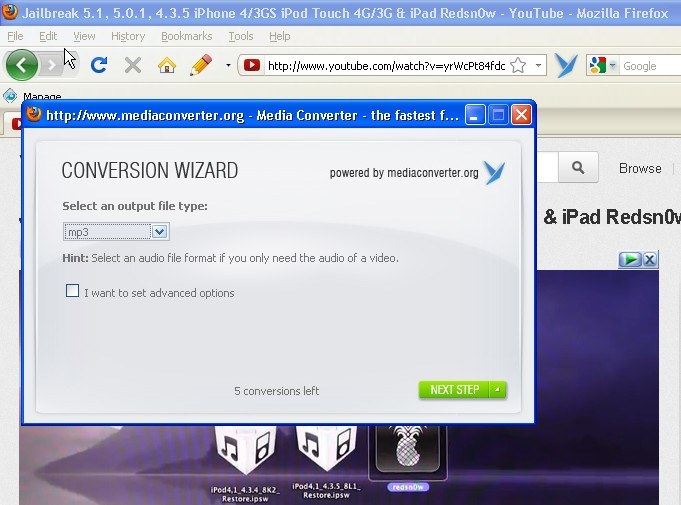681x505 pixels.
Task: Click the 'Hint:' audio file format text
Action: pos(230,258)
